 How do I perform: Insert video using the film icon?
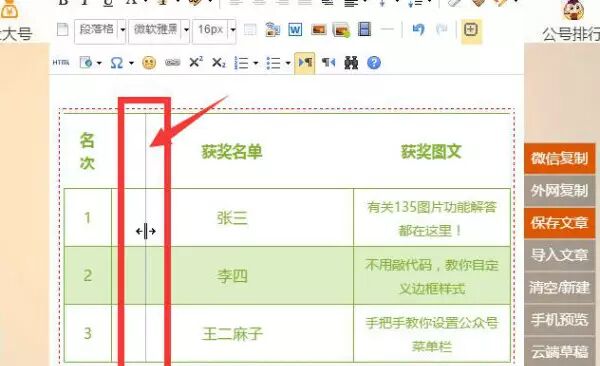tap(365, 29)
